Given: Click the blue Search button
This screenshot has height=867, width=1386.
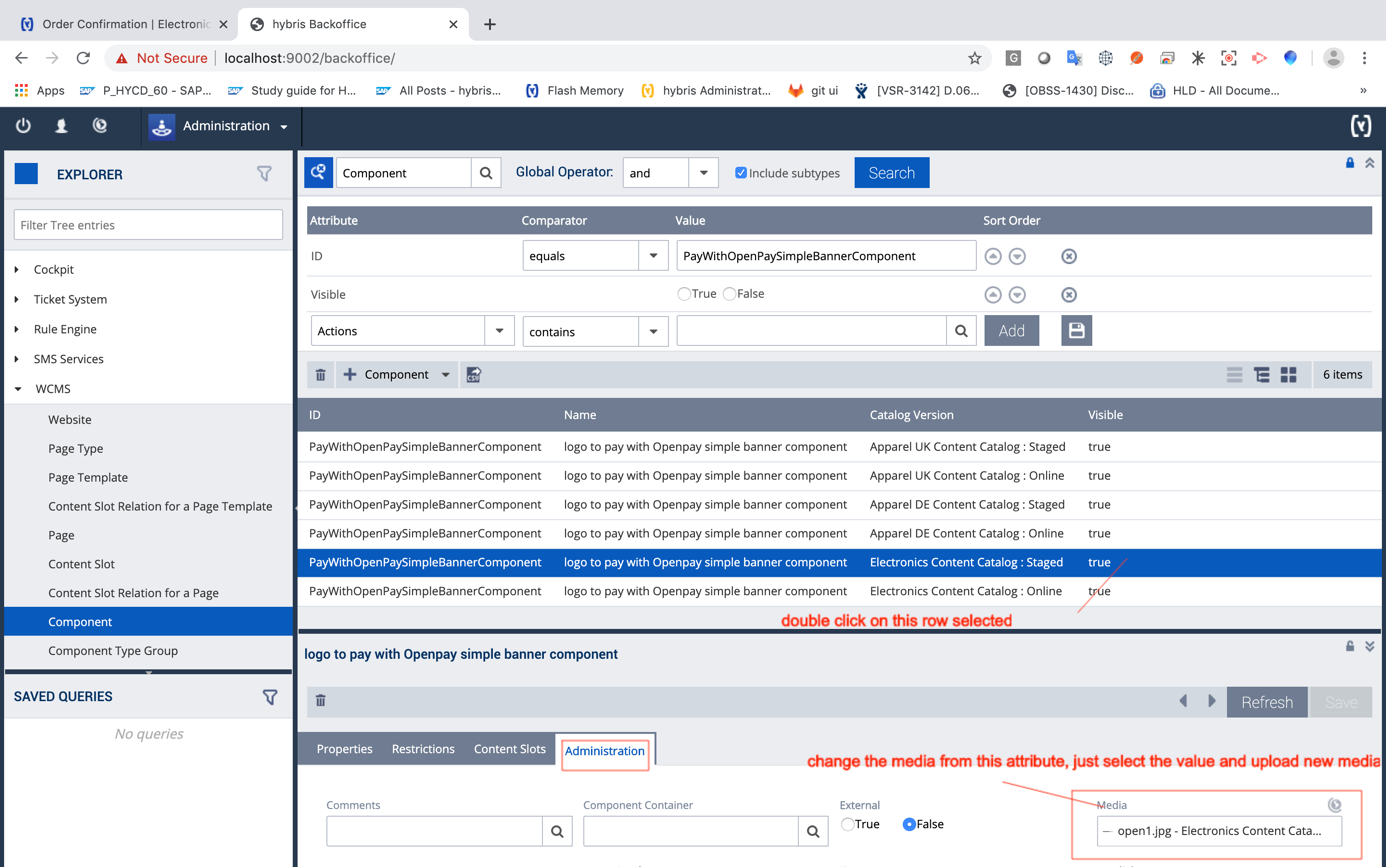Looking at the screenshot, I should click(891, 173).
